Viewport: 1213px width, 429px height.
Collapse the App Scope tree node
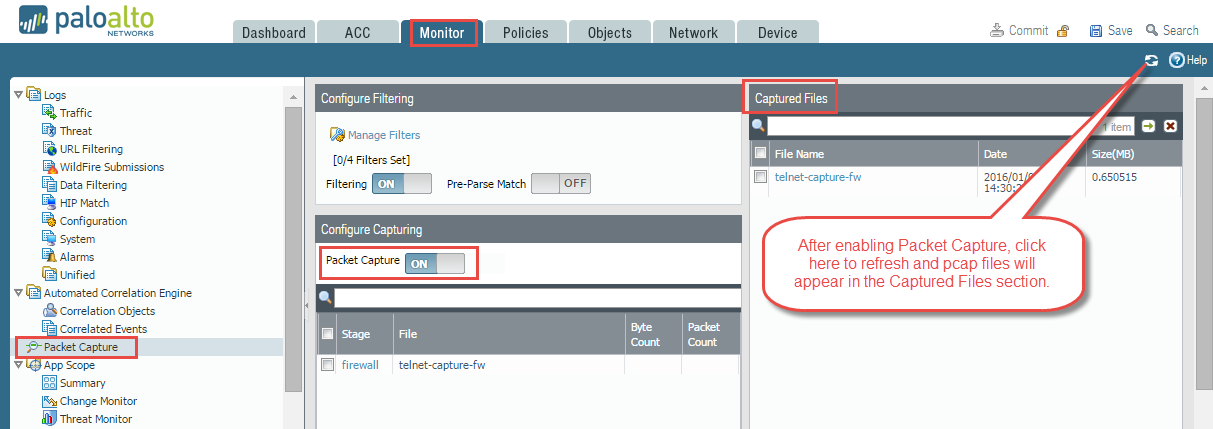tap(17, 365)
